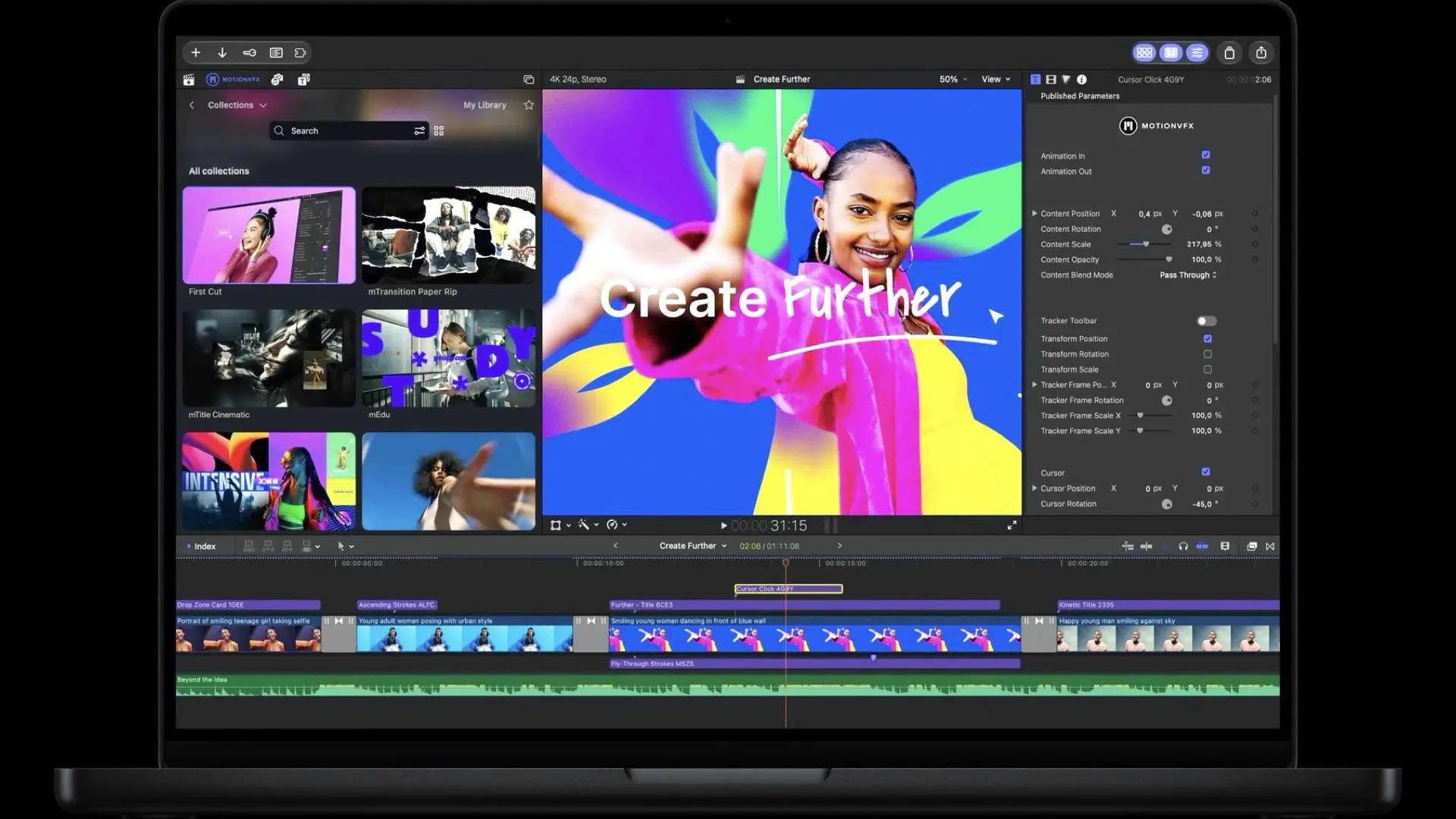Viewport: 1456px width, 819px height.
Task: Check the Transform Rotation checkbox
Action: [x=1207, y=354]
